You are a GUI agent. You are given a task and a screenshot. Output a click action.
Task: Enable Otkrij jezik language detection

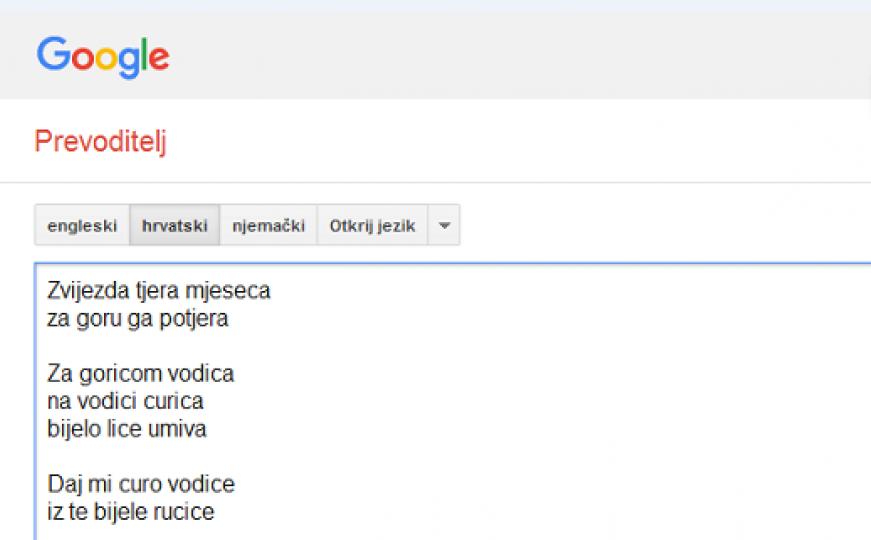pyautogui.click(x=372, y=226)
